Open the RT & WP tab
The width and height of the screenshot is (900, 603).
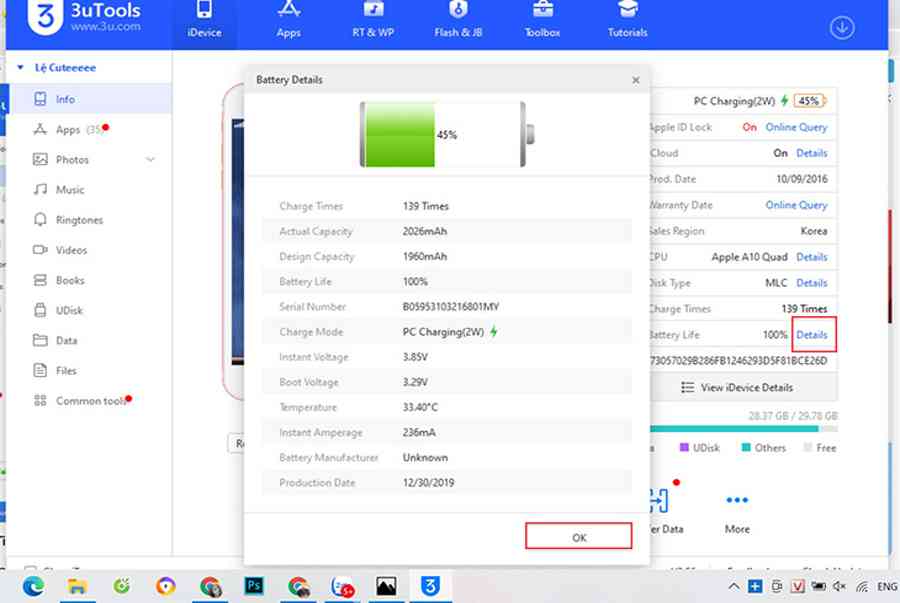tap(373, 21)
